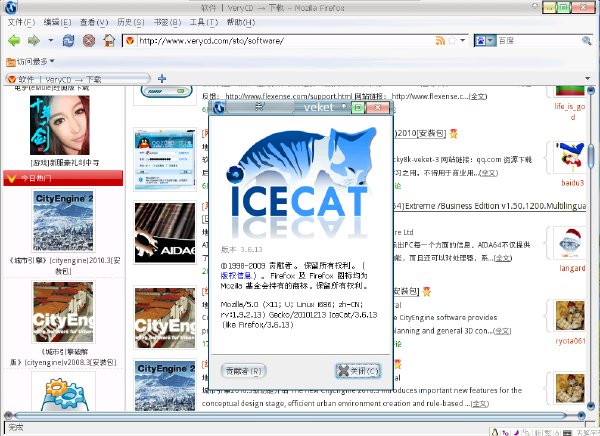The height and width of the screenshot is (436, 600).
Task: Click the baidu3 cartoon avatar
Action: click(x=570, y=157)
